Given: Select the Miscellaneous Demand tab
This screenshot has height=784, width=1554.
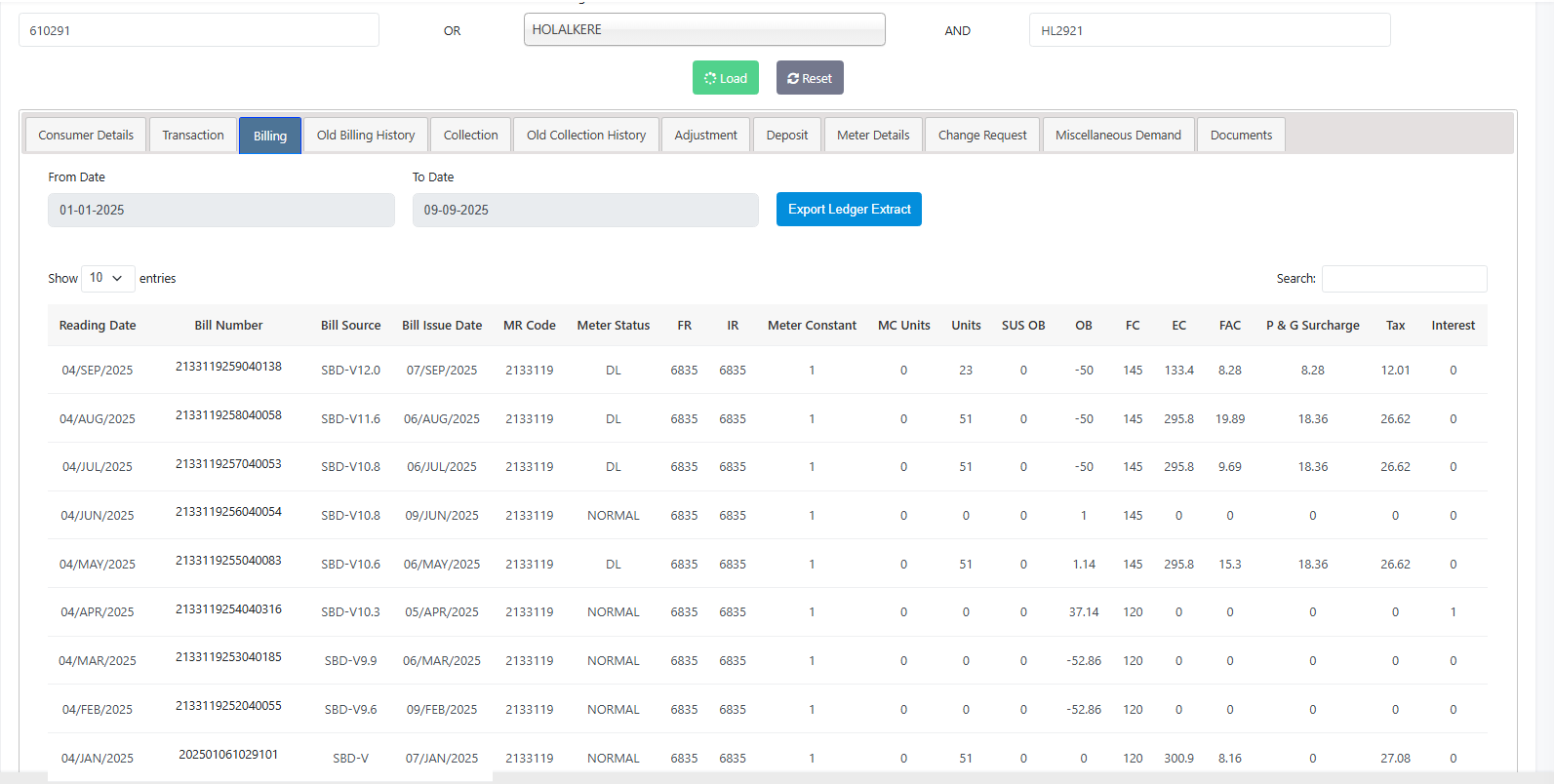Looking at the screenshot, I should (x=1118, y=136).
